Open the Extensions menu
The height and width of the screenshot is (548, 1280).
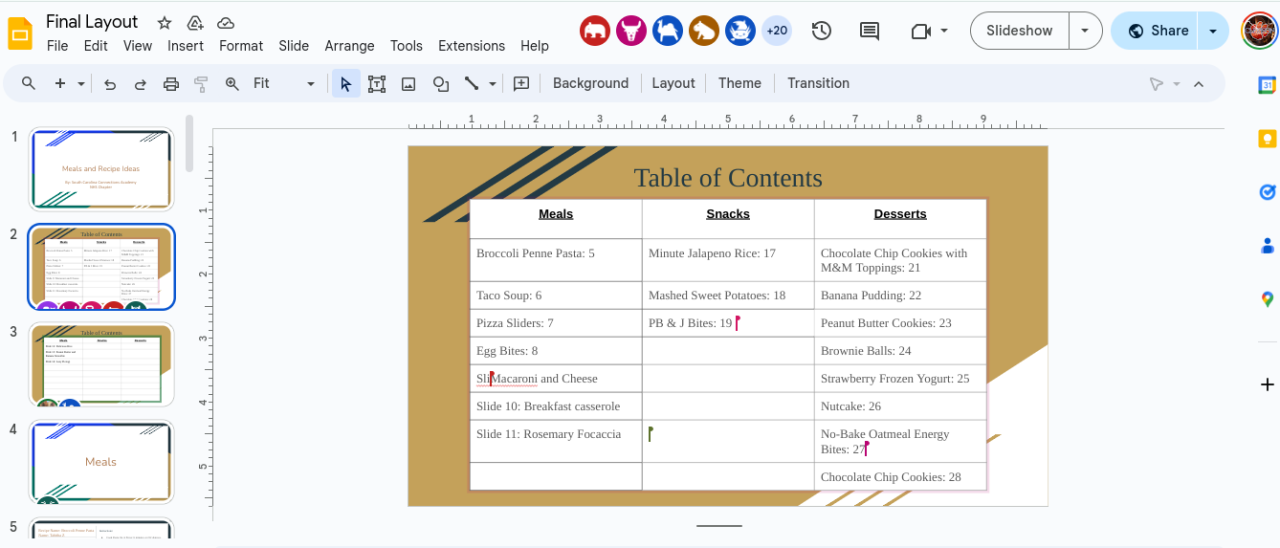click(x=471, y=46)
